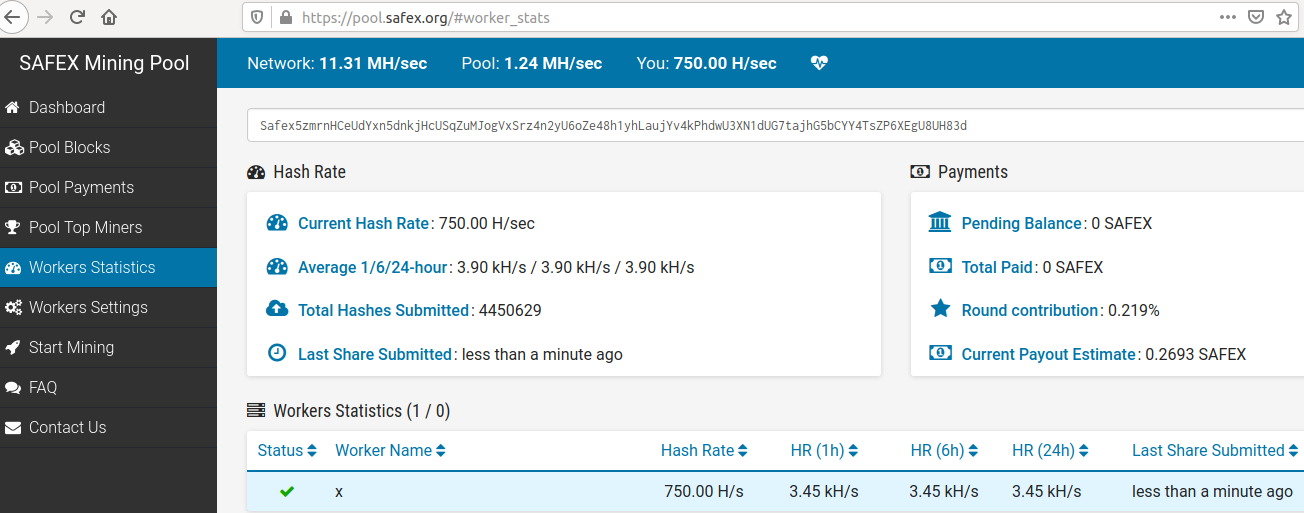The height and width of the screenshot is (513, 1304).
Task: Click the Current Hash Rate label
Action: point(363,223)
